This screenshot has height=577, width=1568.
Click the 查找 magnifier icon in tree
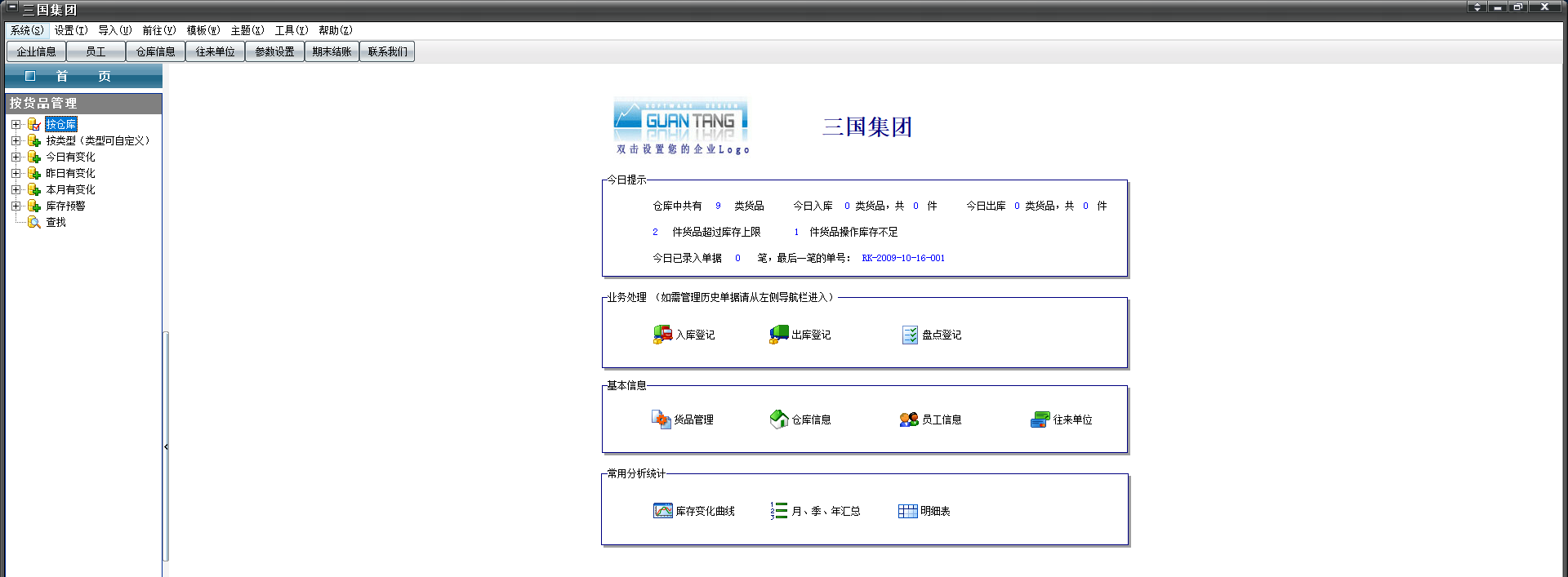tap(34, 222)
